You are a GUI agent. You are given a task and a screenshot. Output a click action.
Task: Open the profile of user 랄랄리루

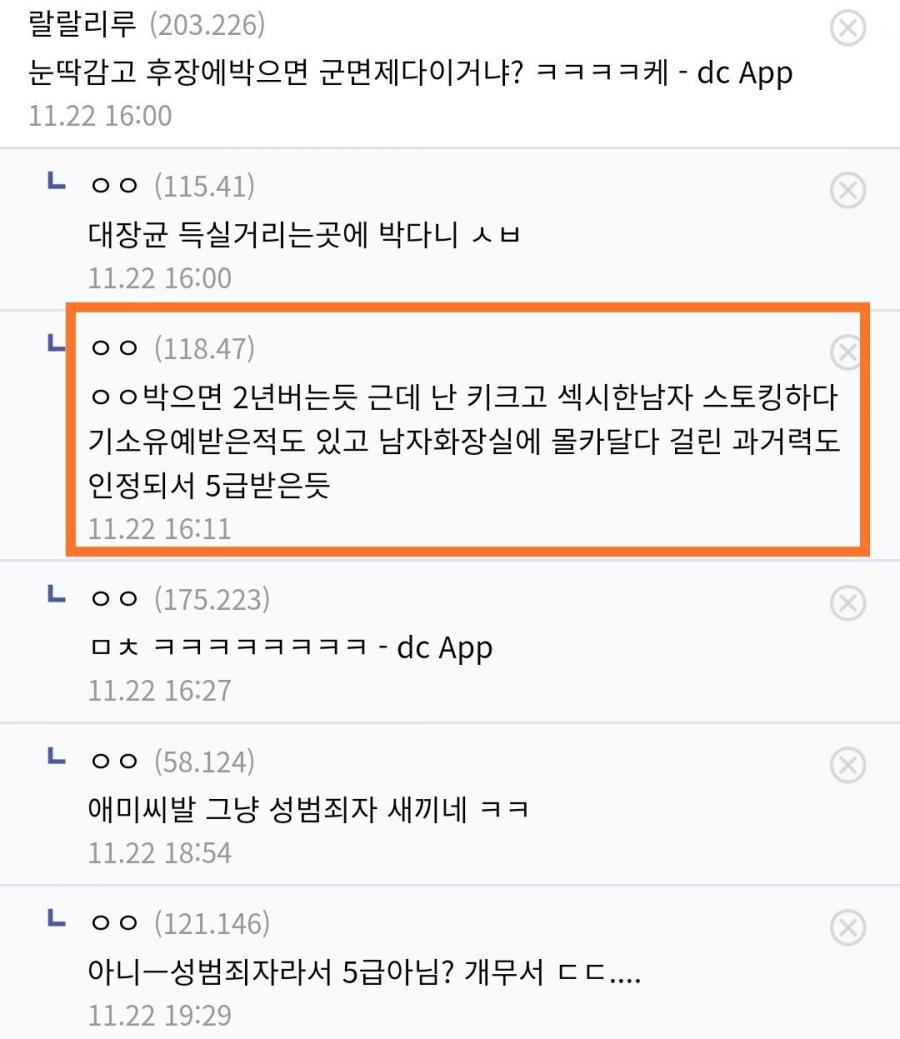(82, 24)
